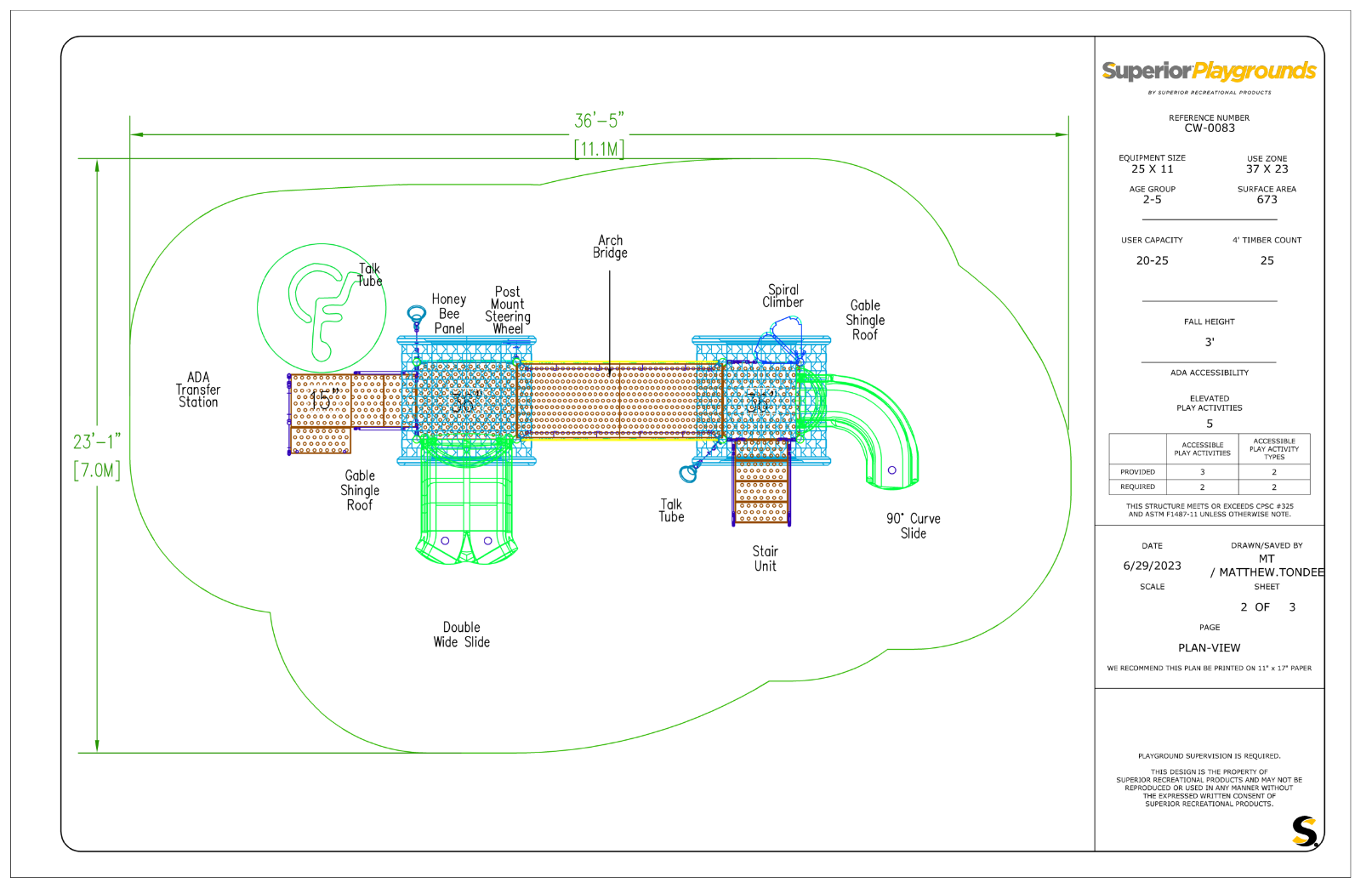The width and height of the screenshot is (1372, 888).
Task: Click the 90° Curve Slide label
Action: [x=914, y=526]
